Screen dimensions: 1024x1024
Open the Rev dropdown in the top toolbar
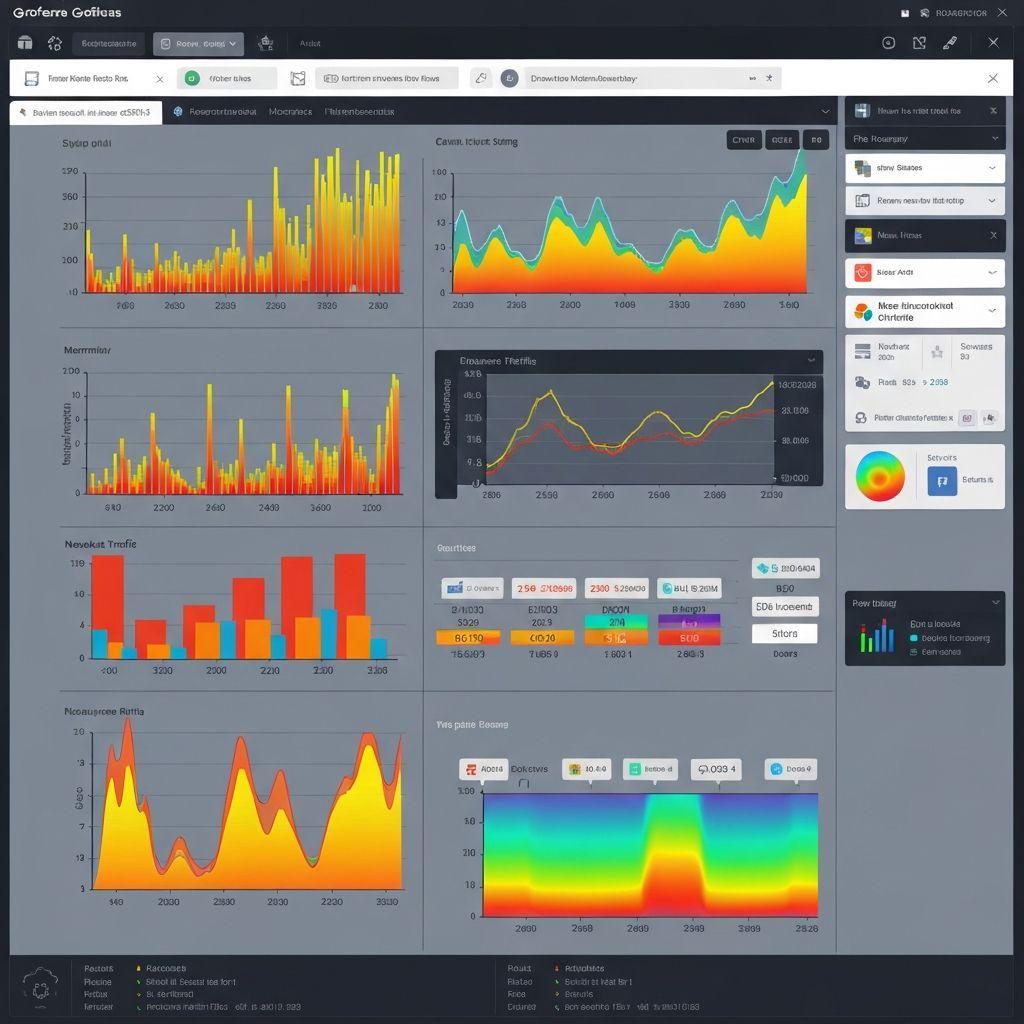[x=198, y=43]
